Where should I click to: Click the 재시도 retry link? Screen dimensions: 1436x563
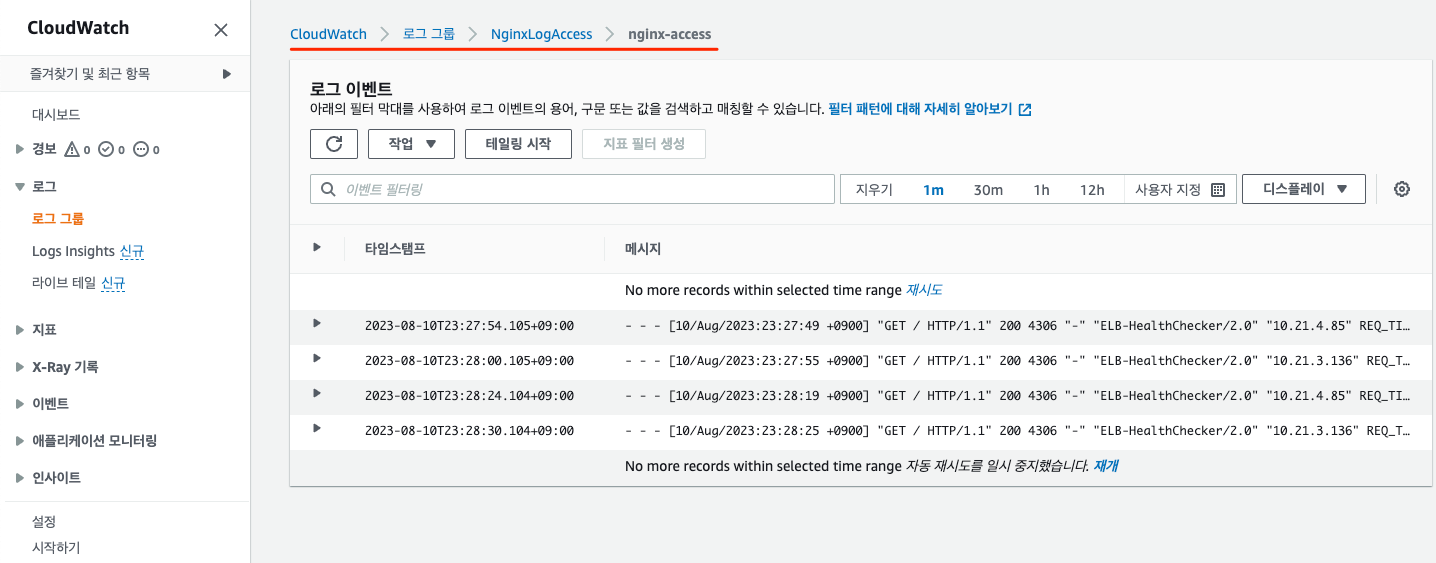click(924, 290)
